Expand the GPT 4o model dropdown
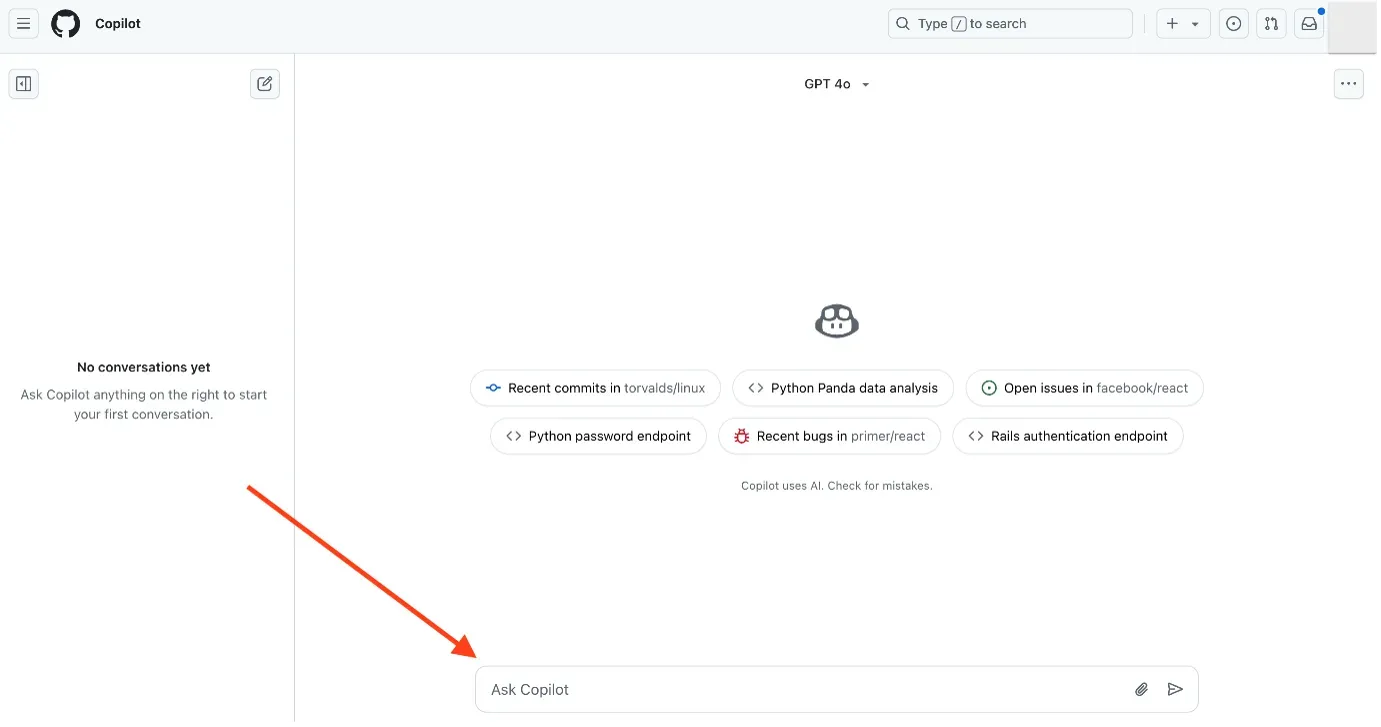1381x727 pixels. point(837,84)
